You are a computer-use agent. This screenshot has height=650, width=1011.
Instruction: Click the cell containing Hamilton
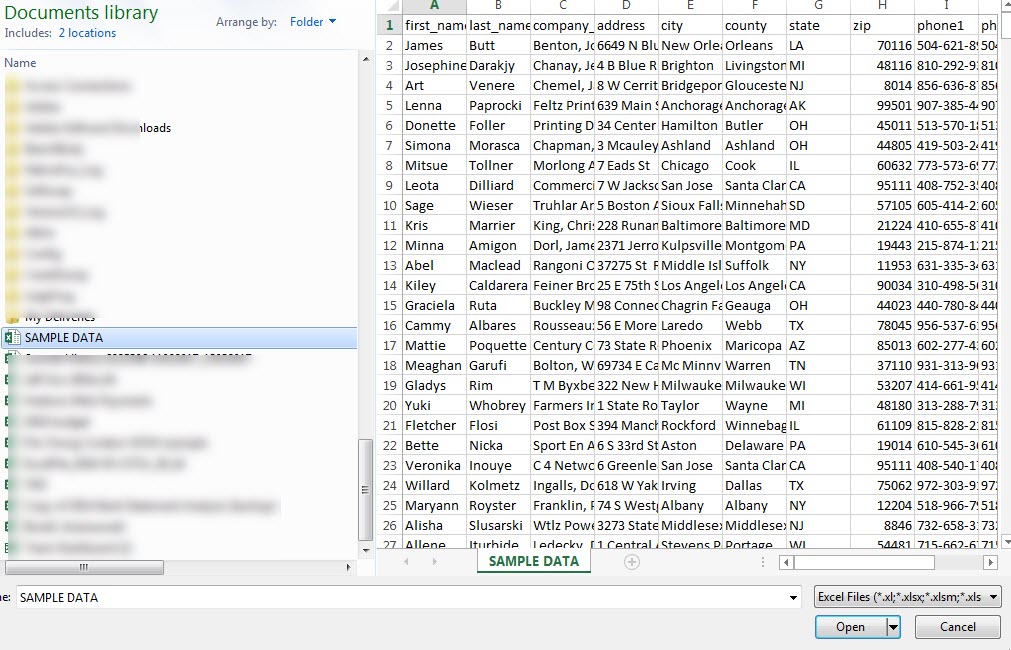691,126
